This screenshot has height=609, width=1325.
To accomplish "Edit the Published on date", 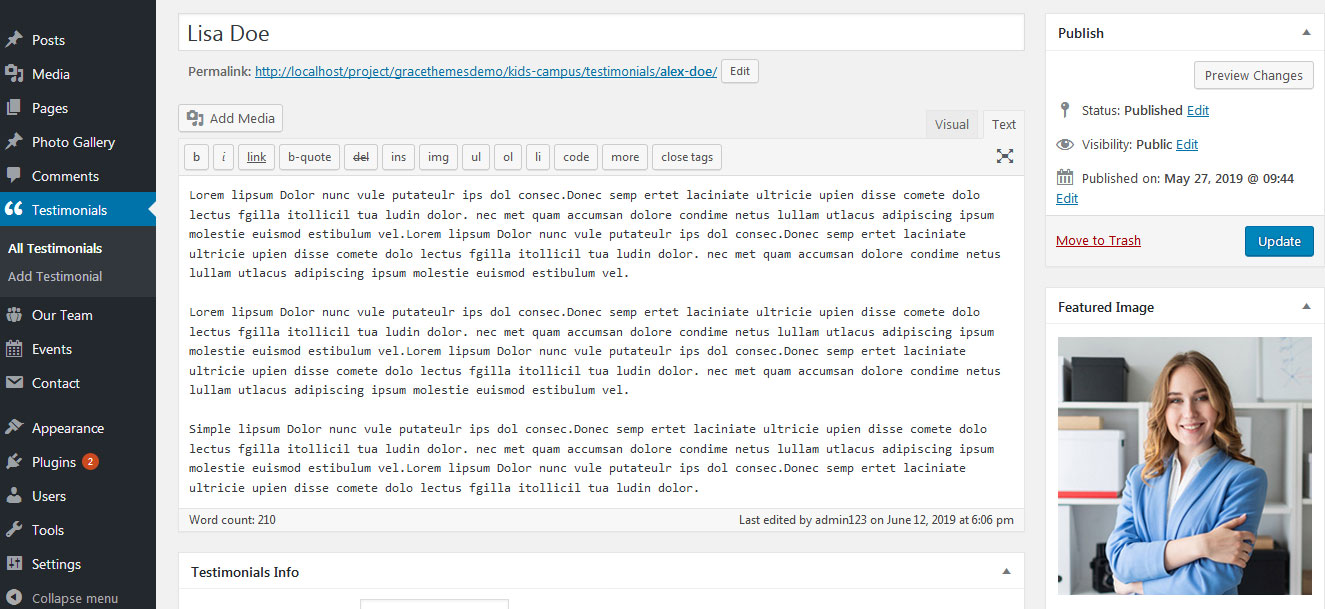I will point(1067,198).
